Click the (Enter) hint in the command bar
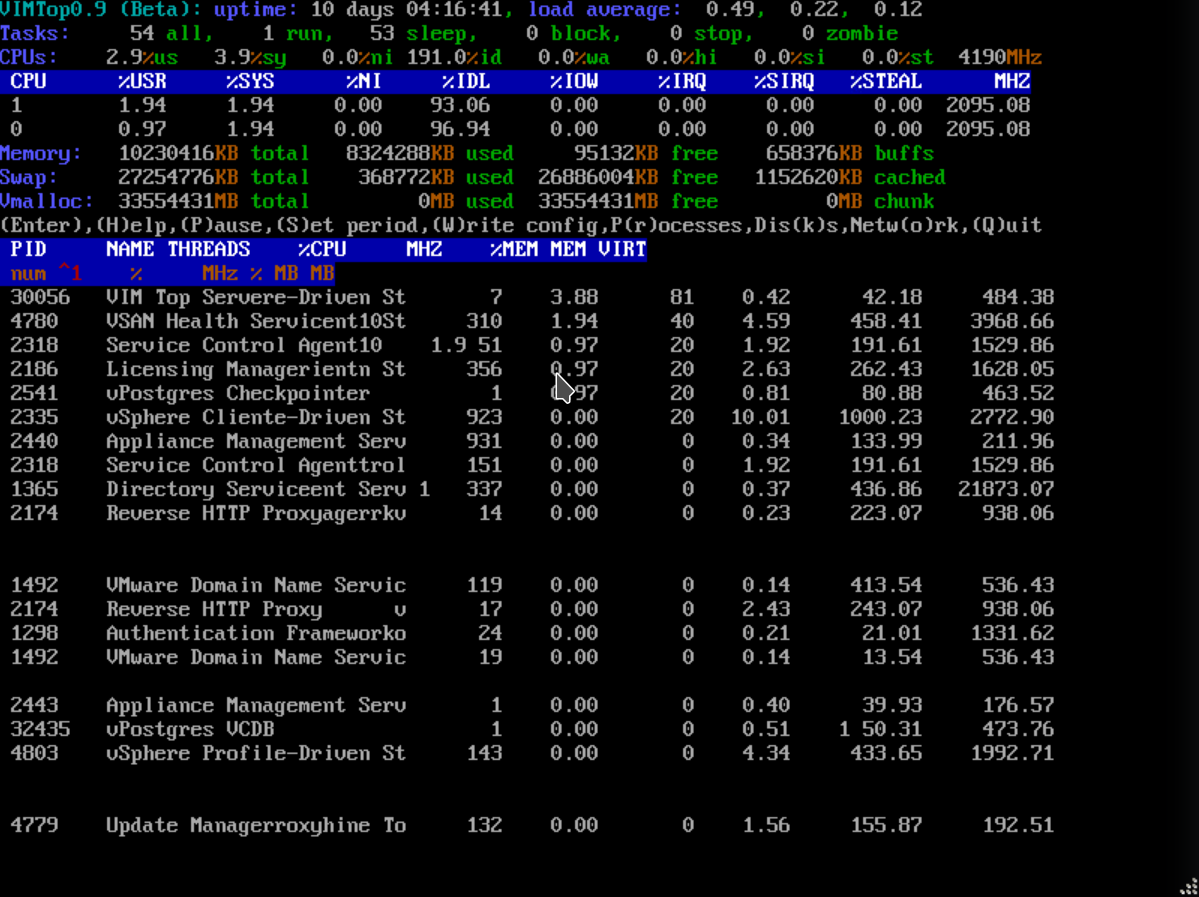Viewport: 1199px width, 897px height. 44,226
